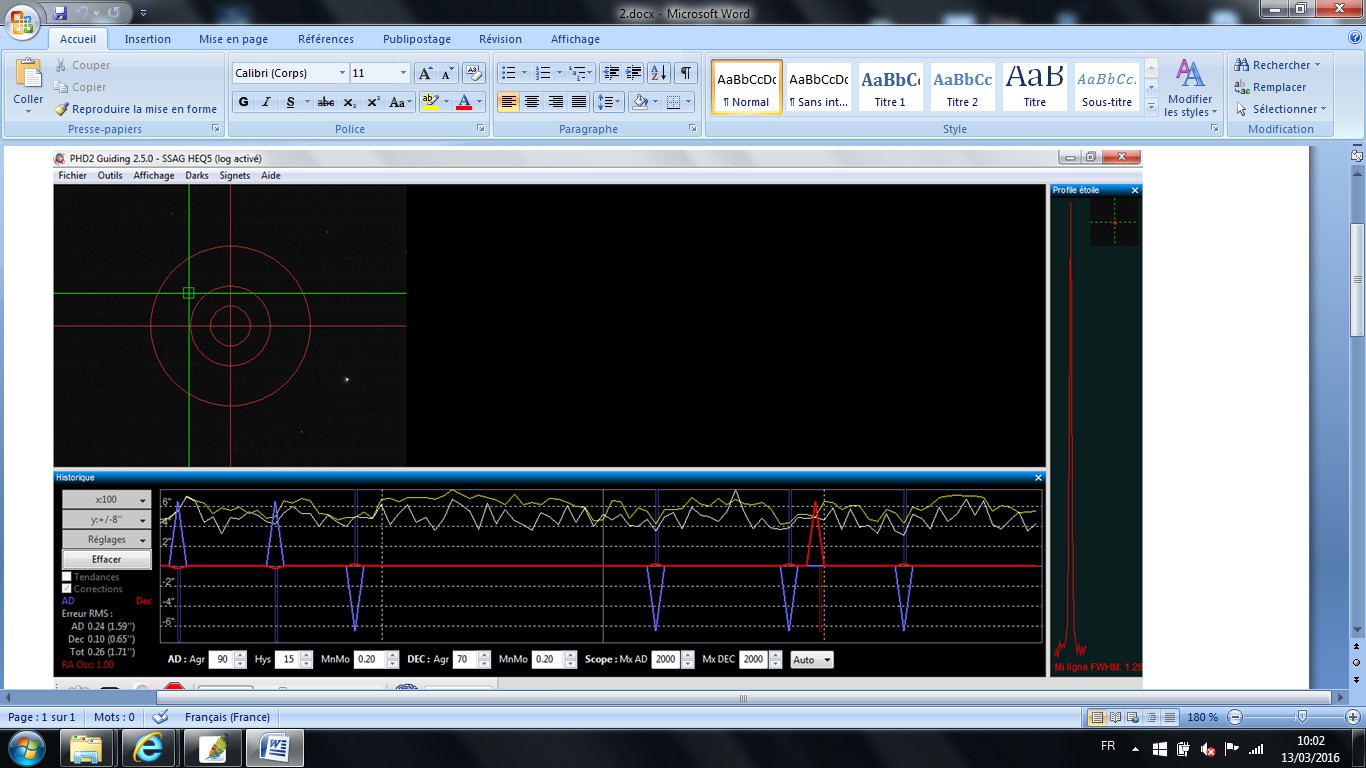Image resolution: width=1366 pixels, height=768 pixels.
Task: Toggle the Corrections checkbox in Historique
Action: click(x=67, y=589)
